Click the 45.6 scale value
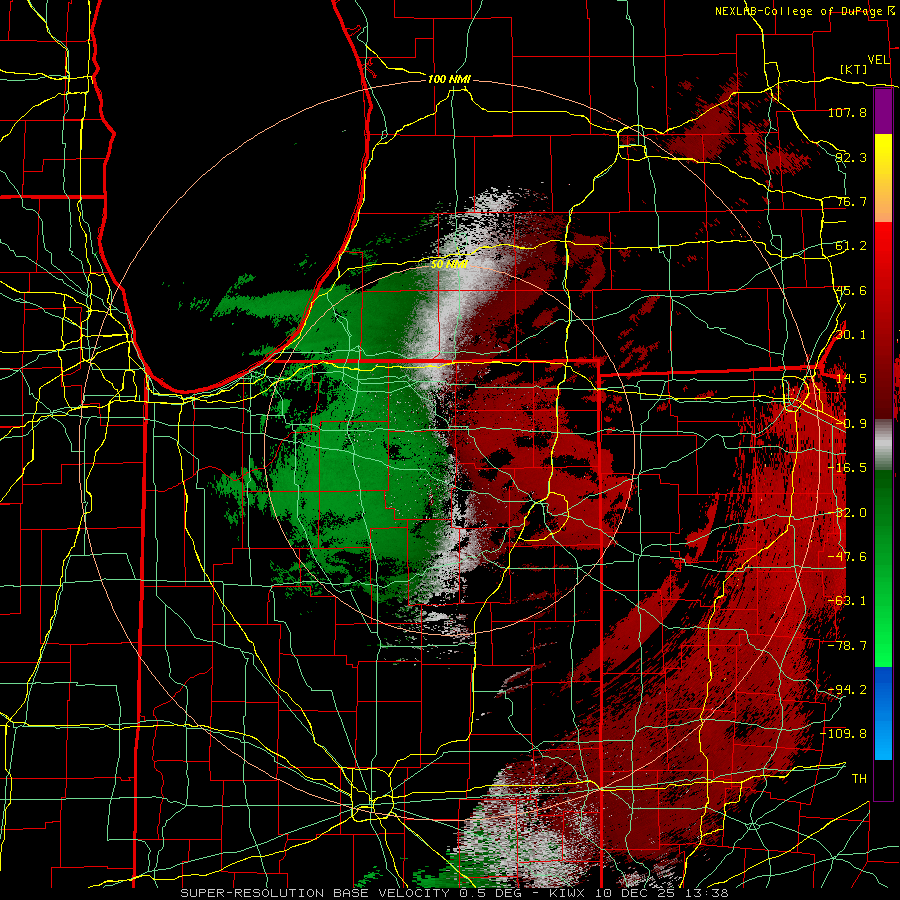The width and height of the screenshot is (900, 900). pos(851,290)
